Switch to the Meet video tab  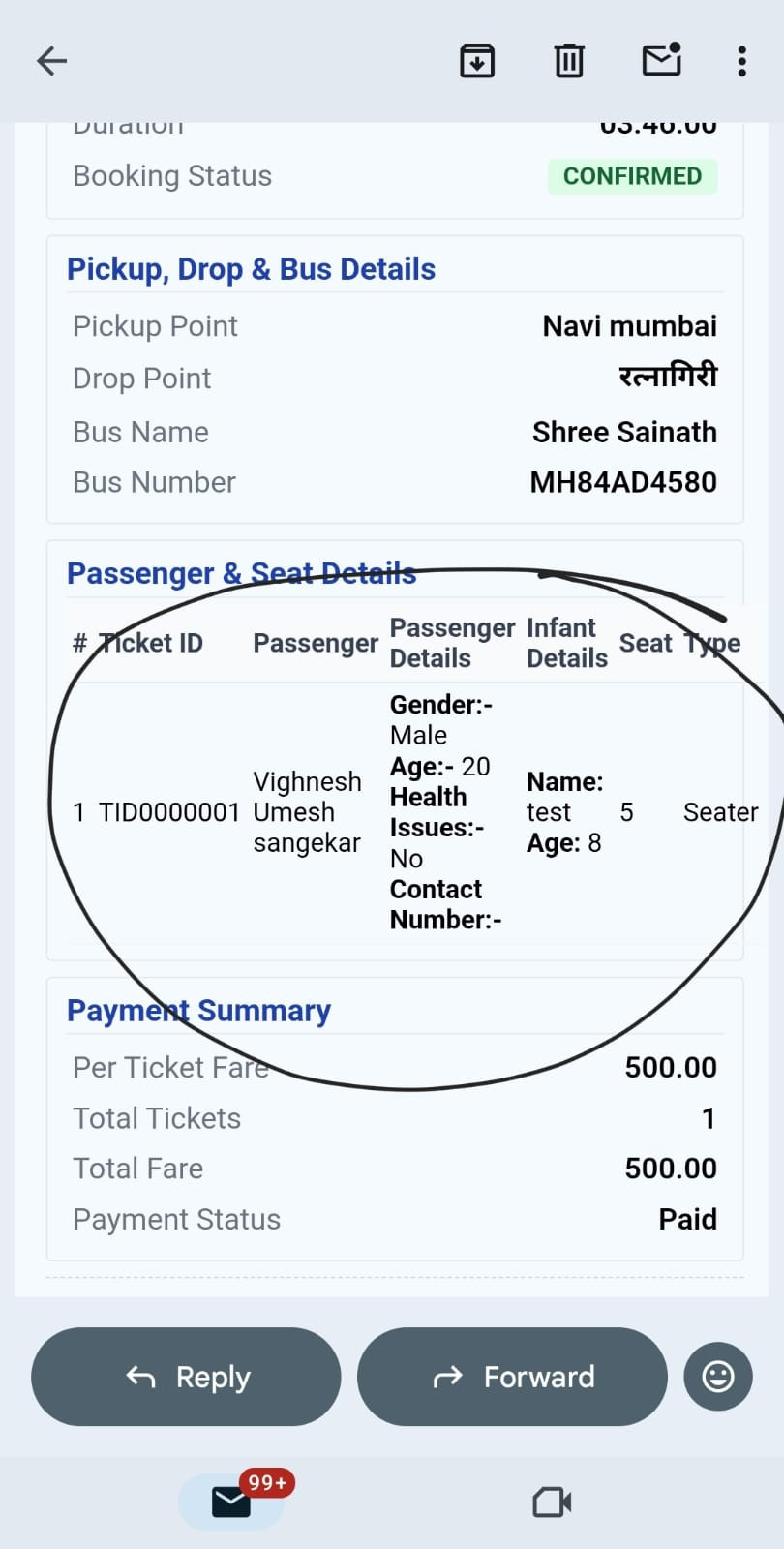552,1502
